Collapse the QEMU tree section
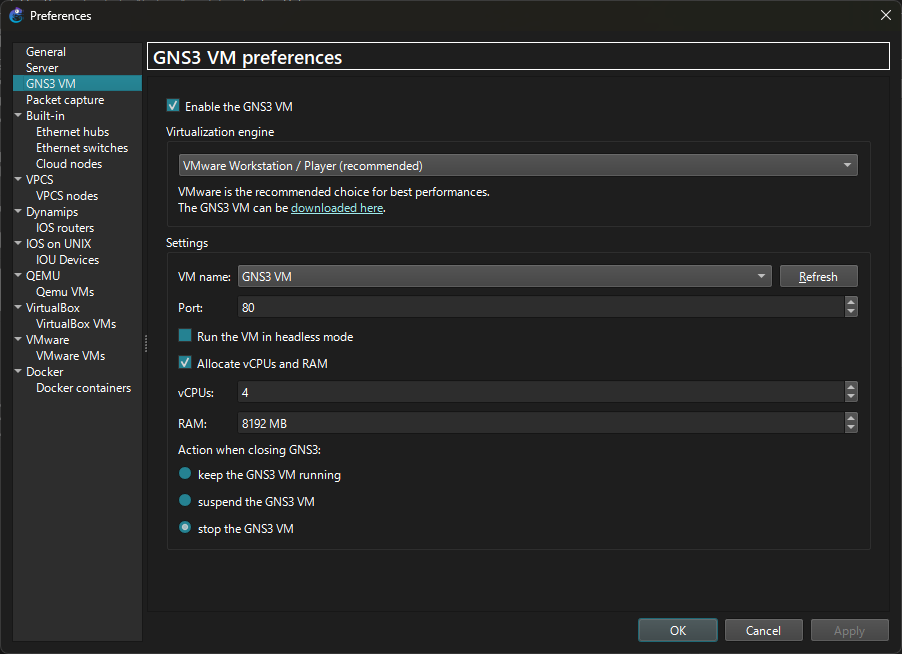This screenshot has width=902, height=654. [18, 275]
